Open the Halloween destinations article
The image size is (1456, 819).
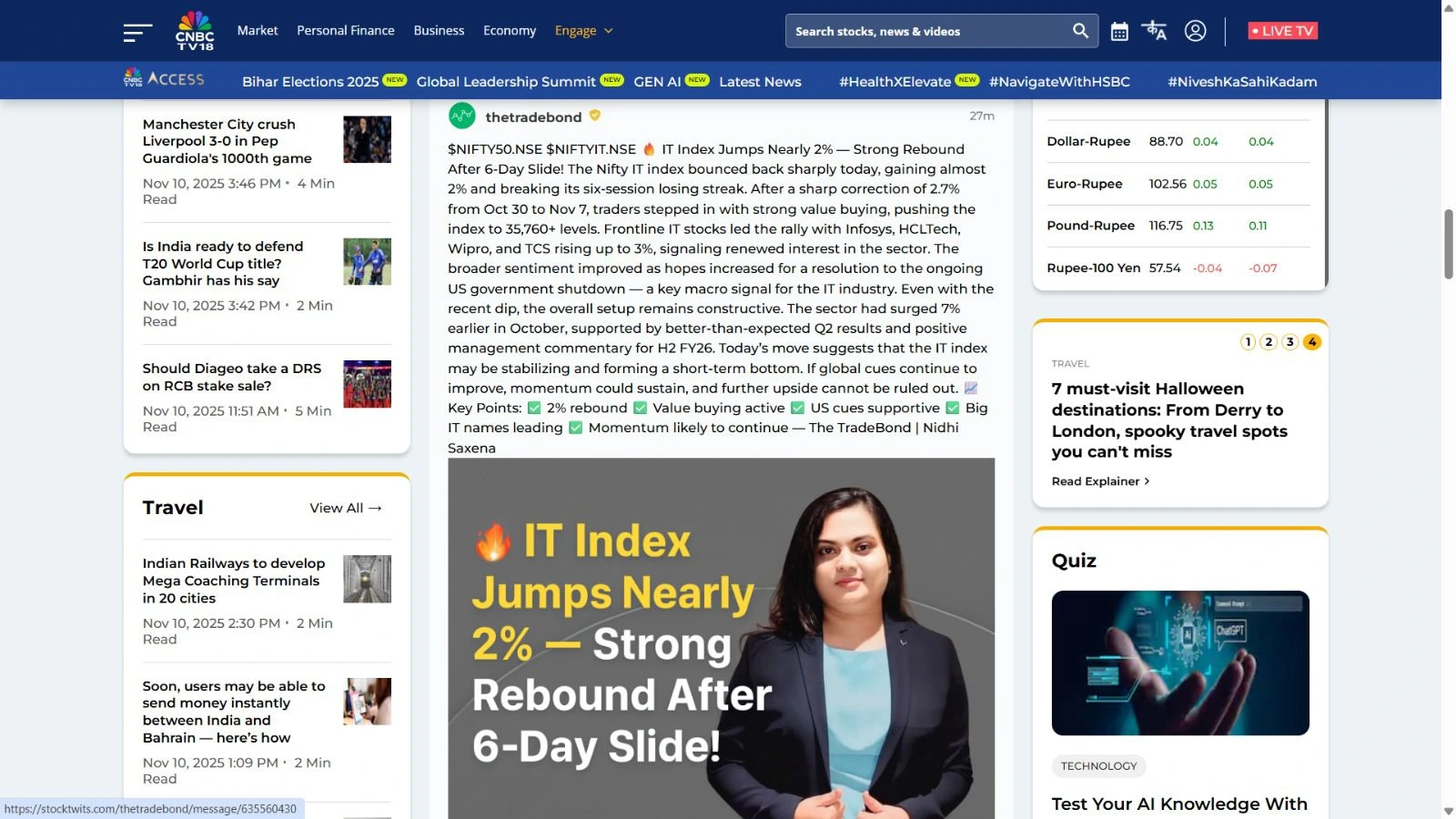pyautogui.click(x=1168, y=420)
